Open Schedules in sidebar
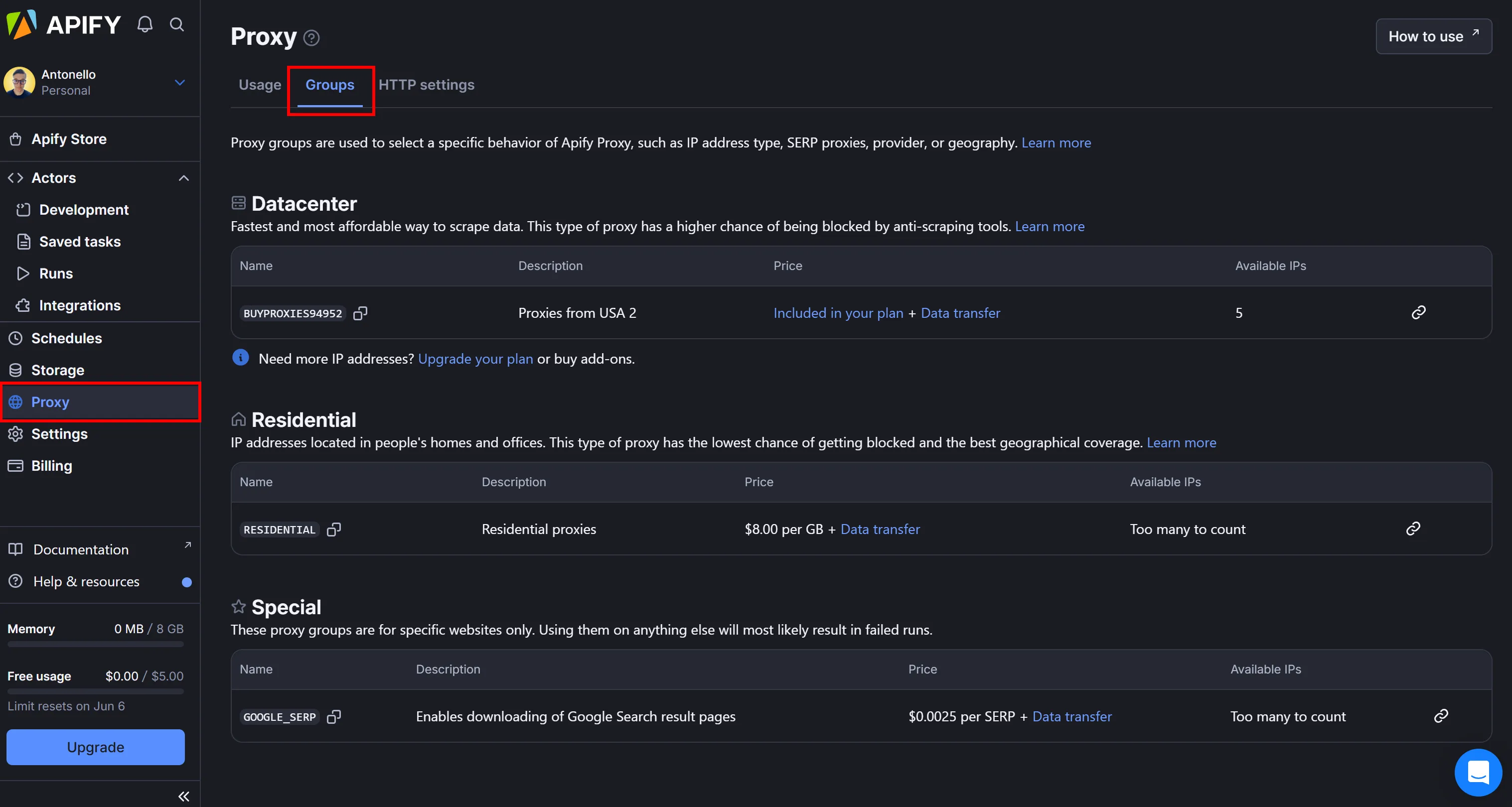 [x=100, y=338]
